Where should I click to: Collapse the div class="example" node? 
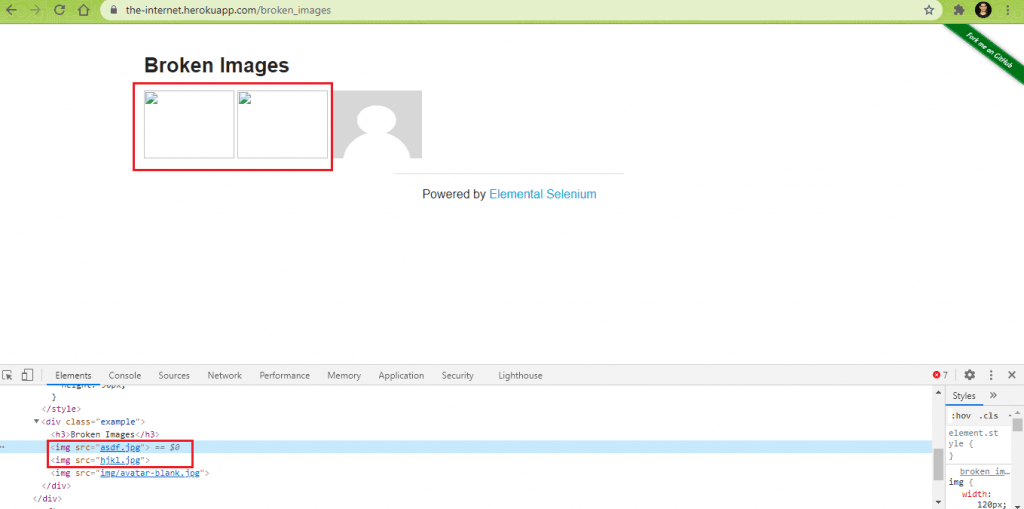(x=37, y=421)
